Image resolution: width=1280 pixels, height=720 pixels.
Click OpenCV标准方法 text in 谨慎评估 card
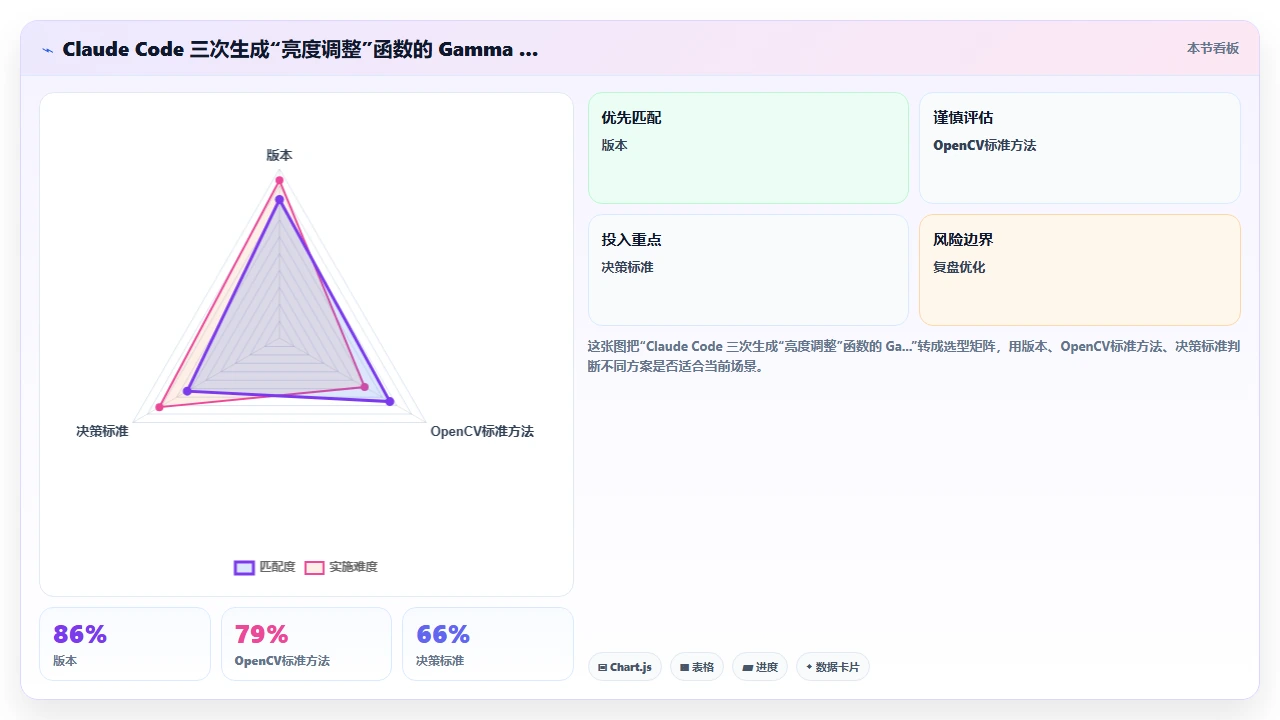[x=985, y=145]
